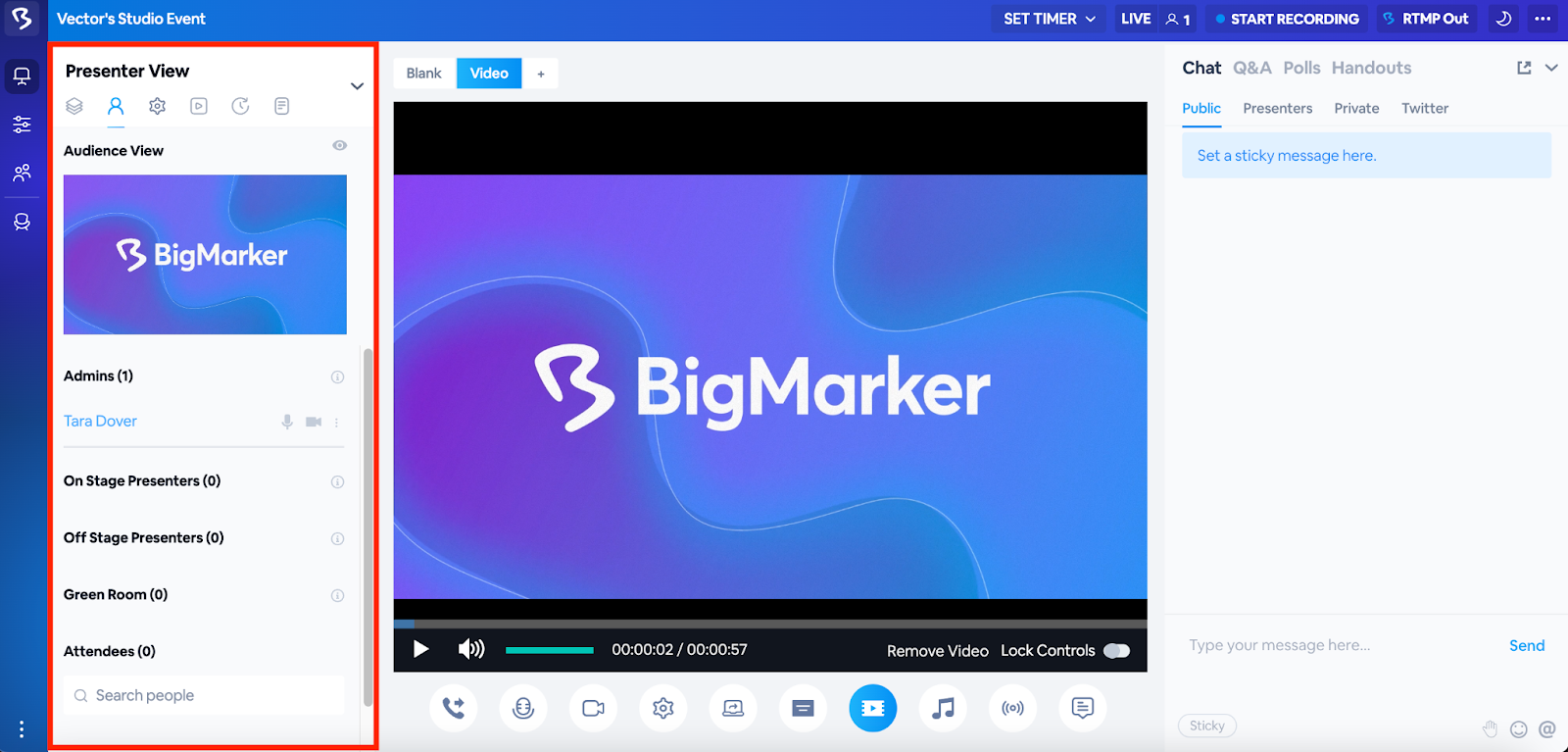Click the screen share icon in bottom toolbar

point(733,708)
